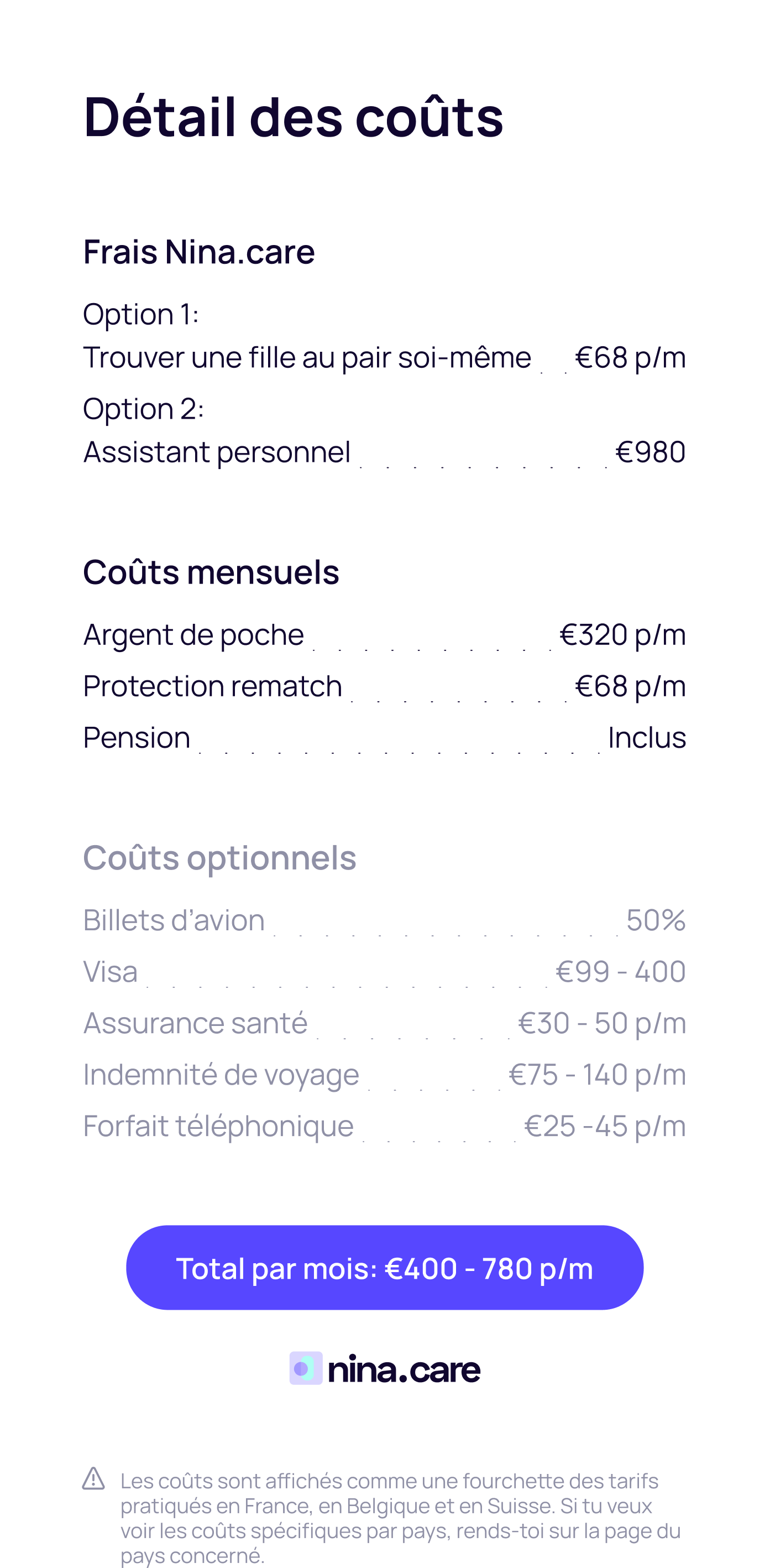Screen dimensions: 770x1568
Task: Click the nina.care brand name text
Action: point(404,1369)
